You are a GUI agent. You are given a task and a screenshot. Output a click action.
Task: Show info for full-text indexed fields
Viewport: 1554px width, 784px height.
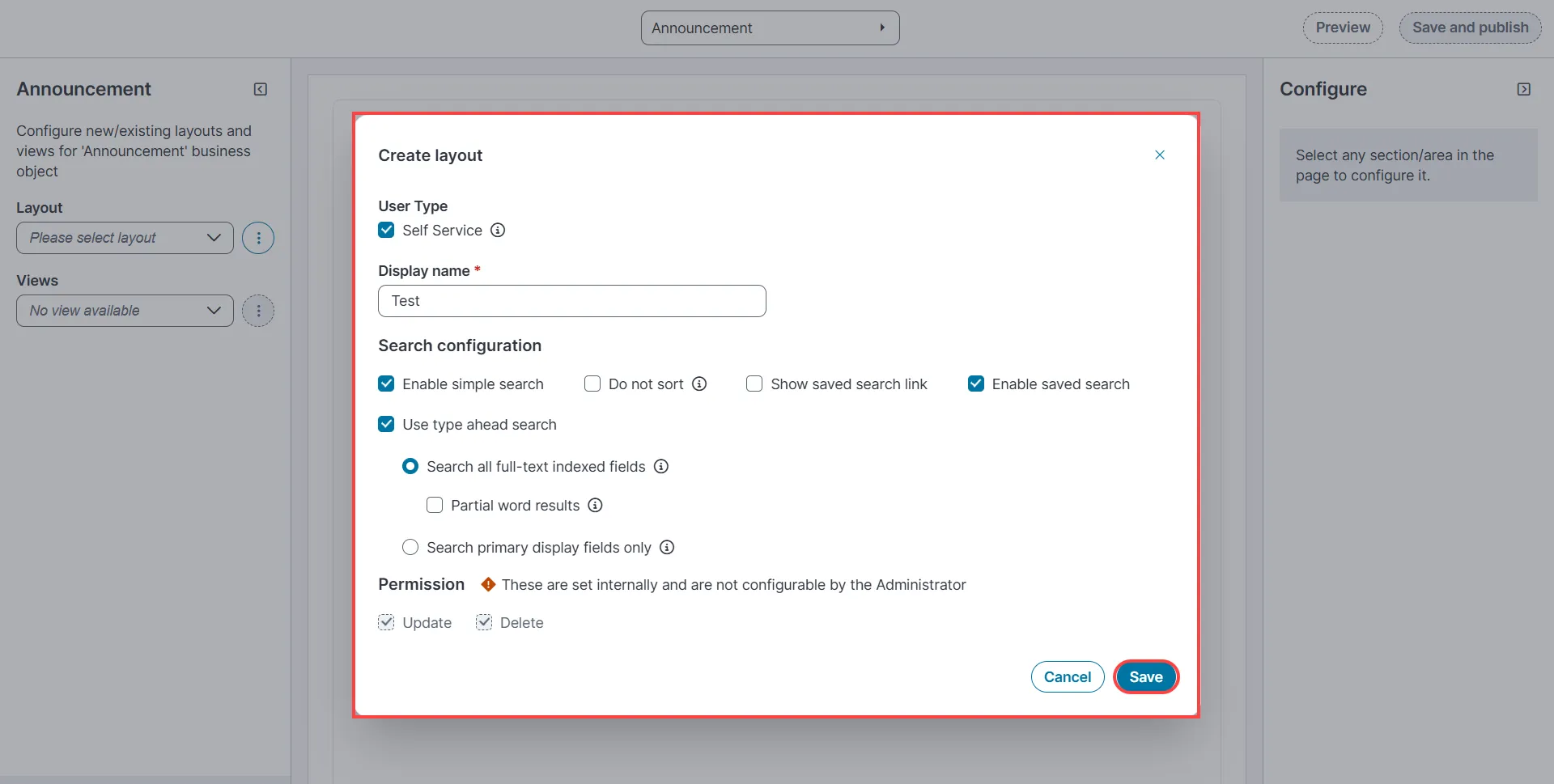point(661,466)
